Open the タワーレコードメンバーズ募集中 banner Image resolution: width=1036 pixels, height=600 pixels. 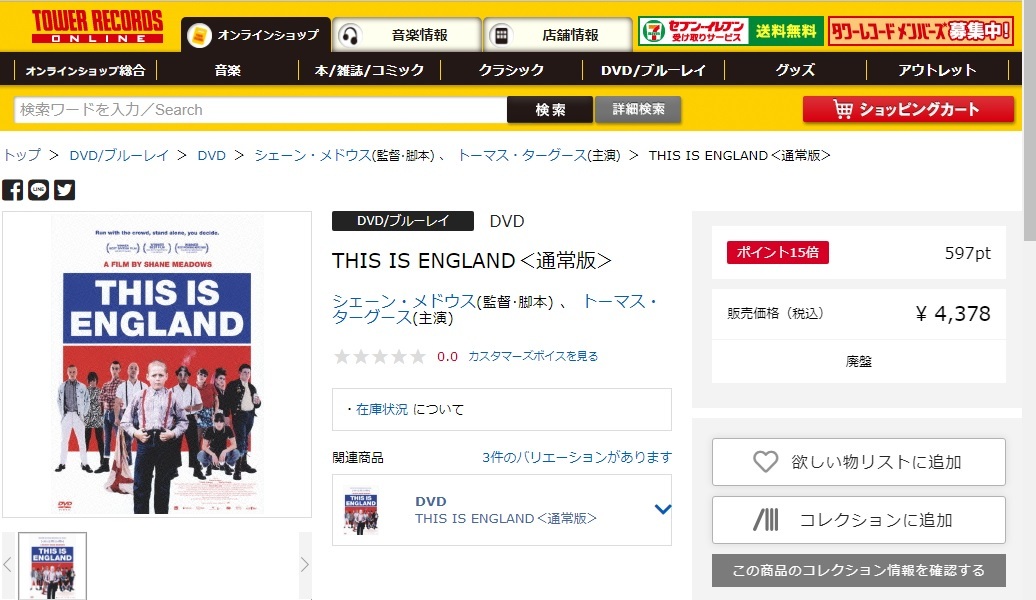coord(921,31)
